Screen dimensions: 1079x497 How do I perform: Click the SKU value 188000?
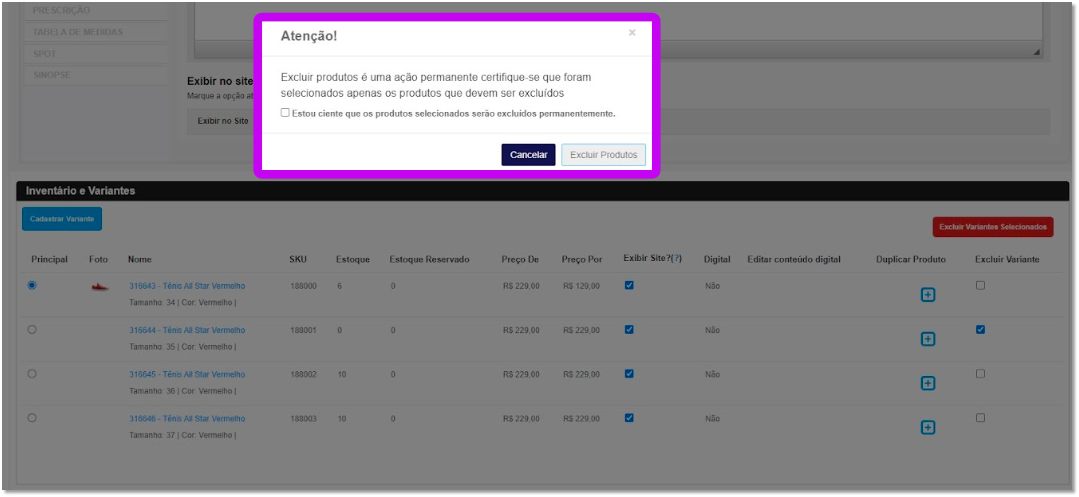tap(303, 286)
